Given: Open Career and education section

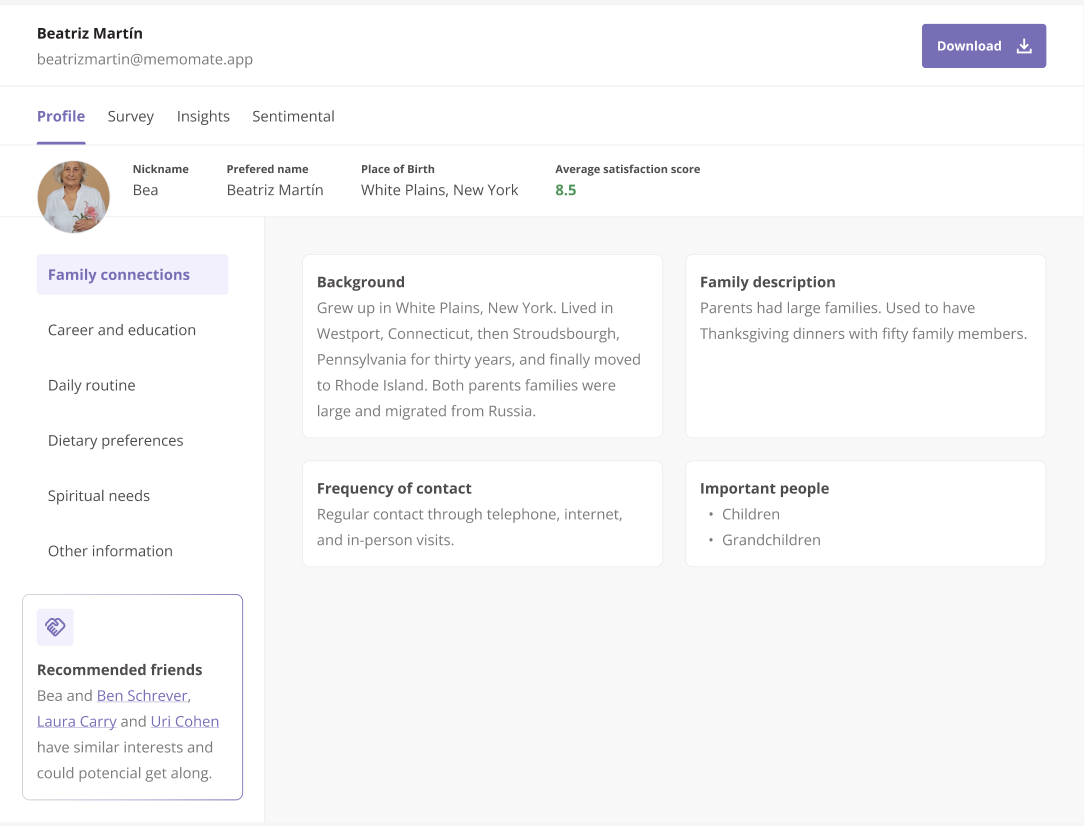Looking at the screenshot, I should [122, 330].
